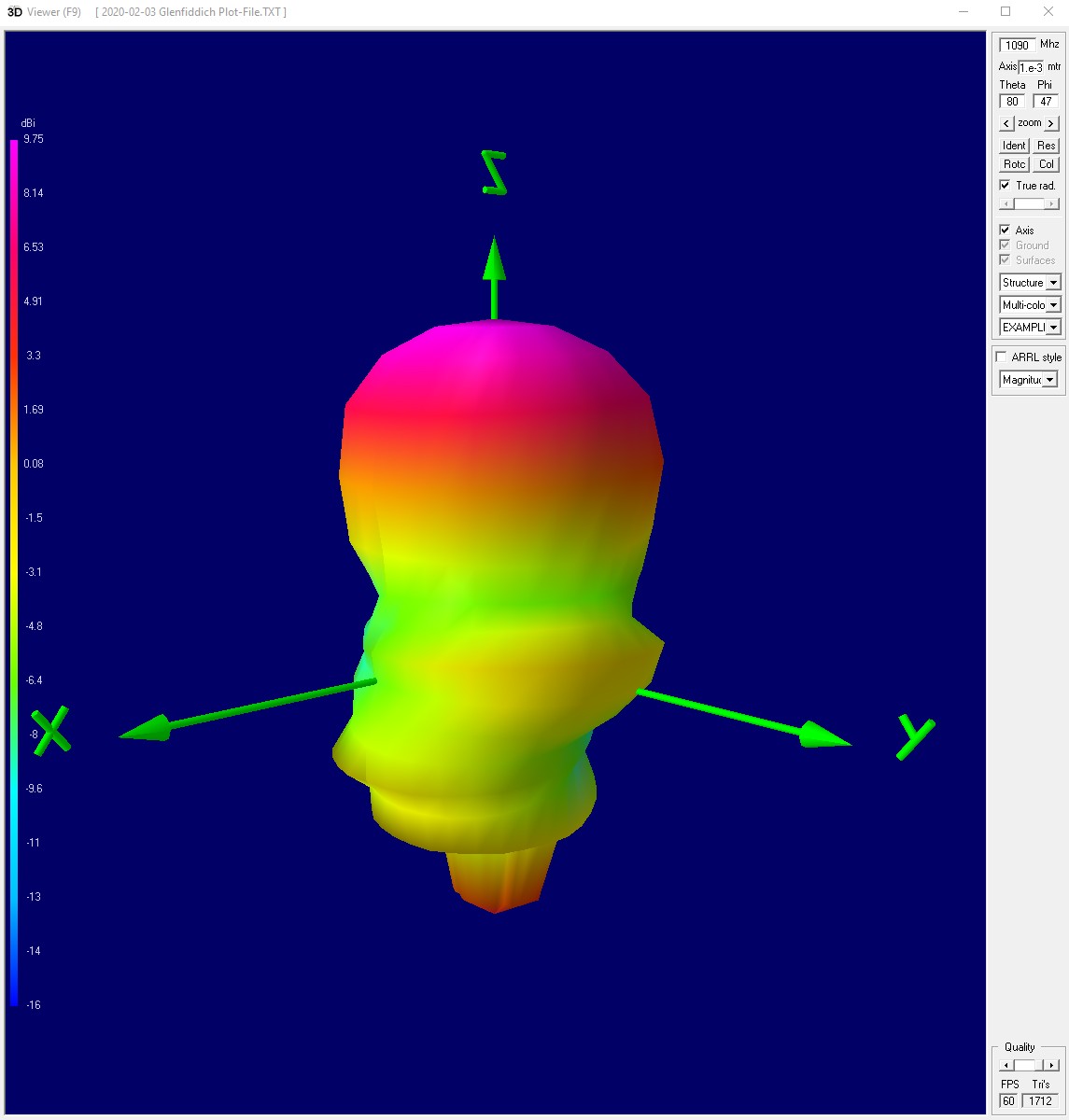Click left arrow of True rad. scrollbar
This screenshot has width=1069, height=1120.
[1006, 204]
